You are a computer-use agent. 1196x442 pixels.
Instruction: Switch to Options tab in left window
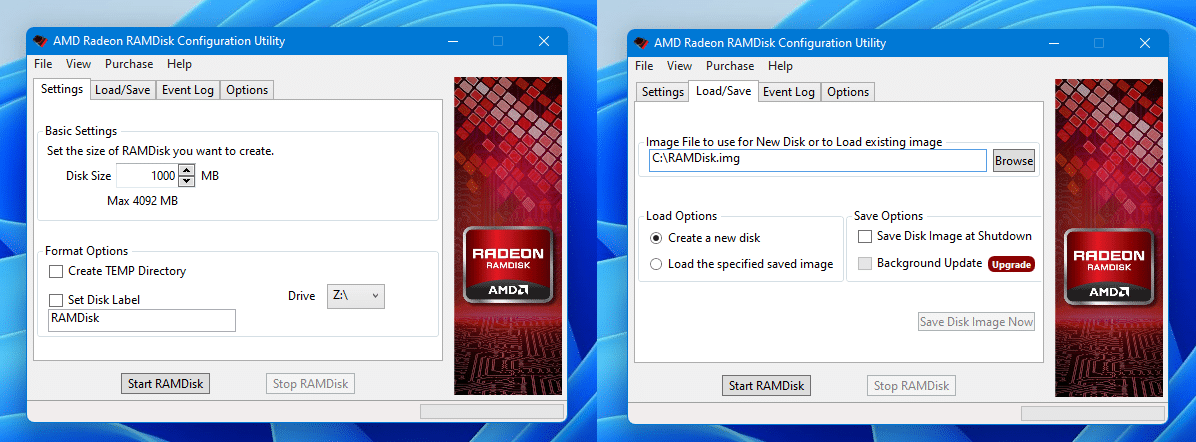(x=247, y=90)
